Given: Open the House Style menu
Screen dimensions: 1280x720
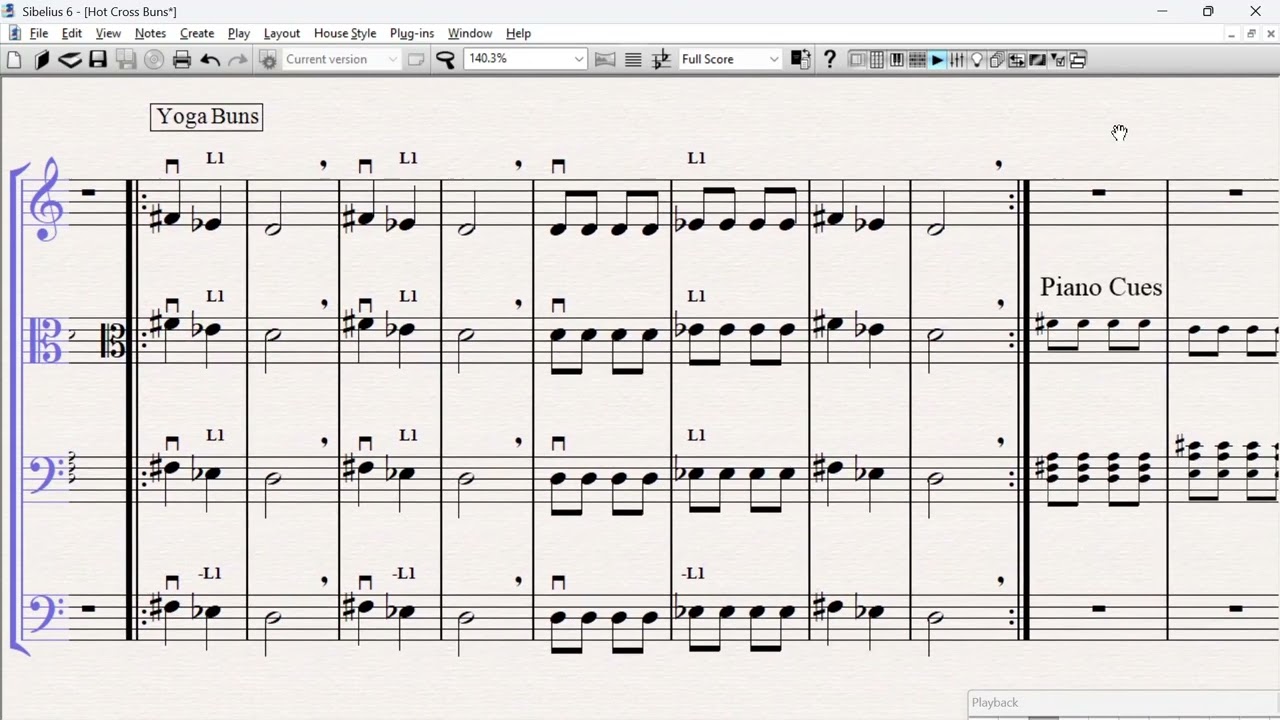Looking at the screenshot, I should click(x=345, y=33).
